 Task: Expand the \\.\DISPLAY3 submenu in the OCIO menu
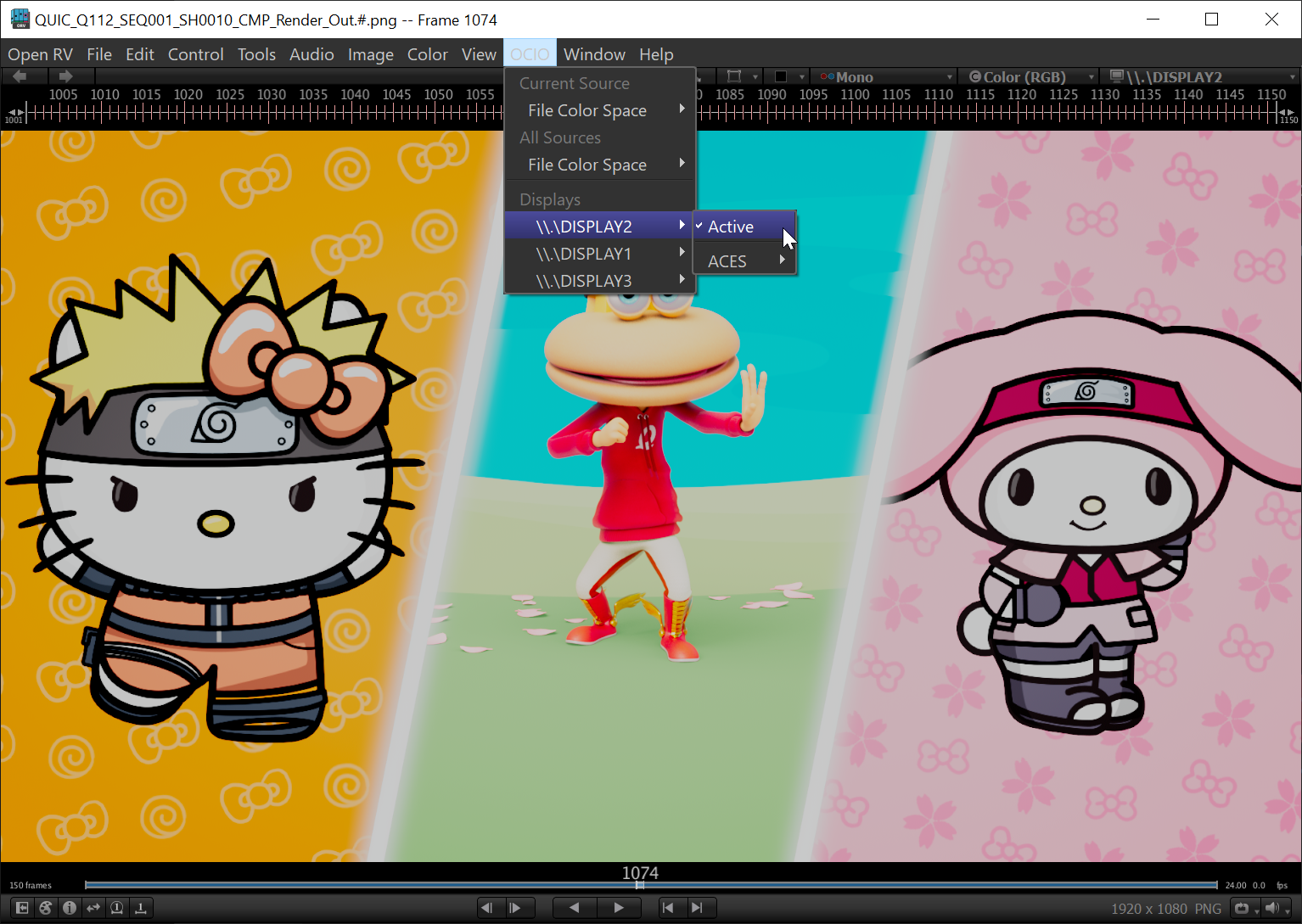(x=600, y=281)
